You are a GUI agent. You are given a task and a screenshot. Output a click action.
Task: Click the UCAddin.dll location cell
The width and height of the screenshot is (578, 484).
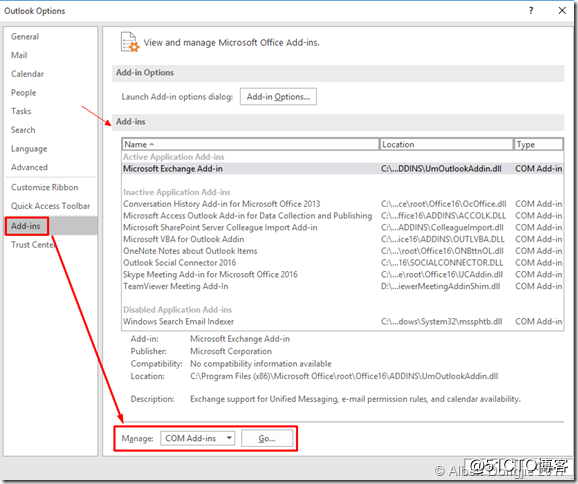click(x=442, y=275)
